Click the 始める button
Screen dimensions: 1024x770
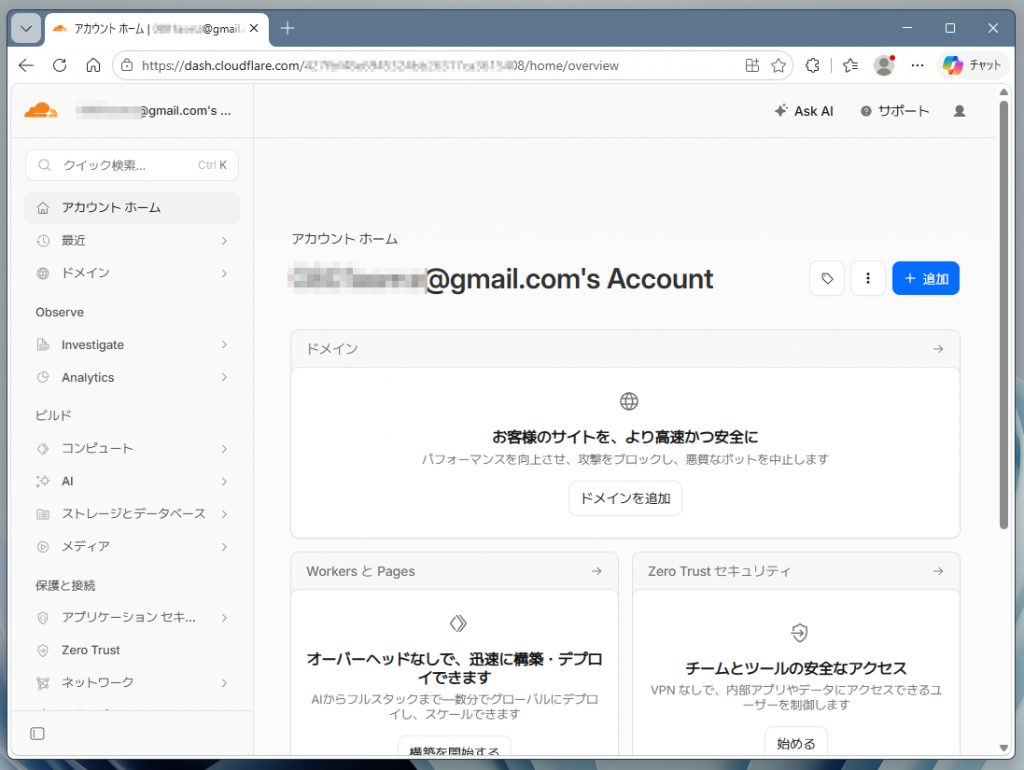point(795,743)
